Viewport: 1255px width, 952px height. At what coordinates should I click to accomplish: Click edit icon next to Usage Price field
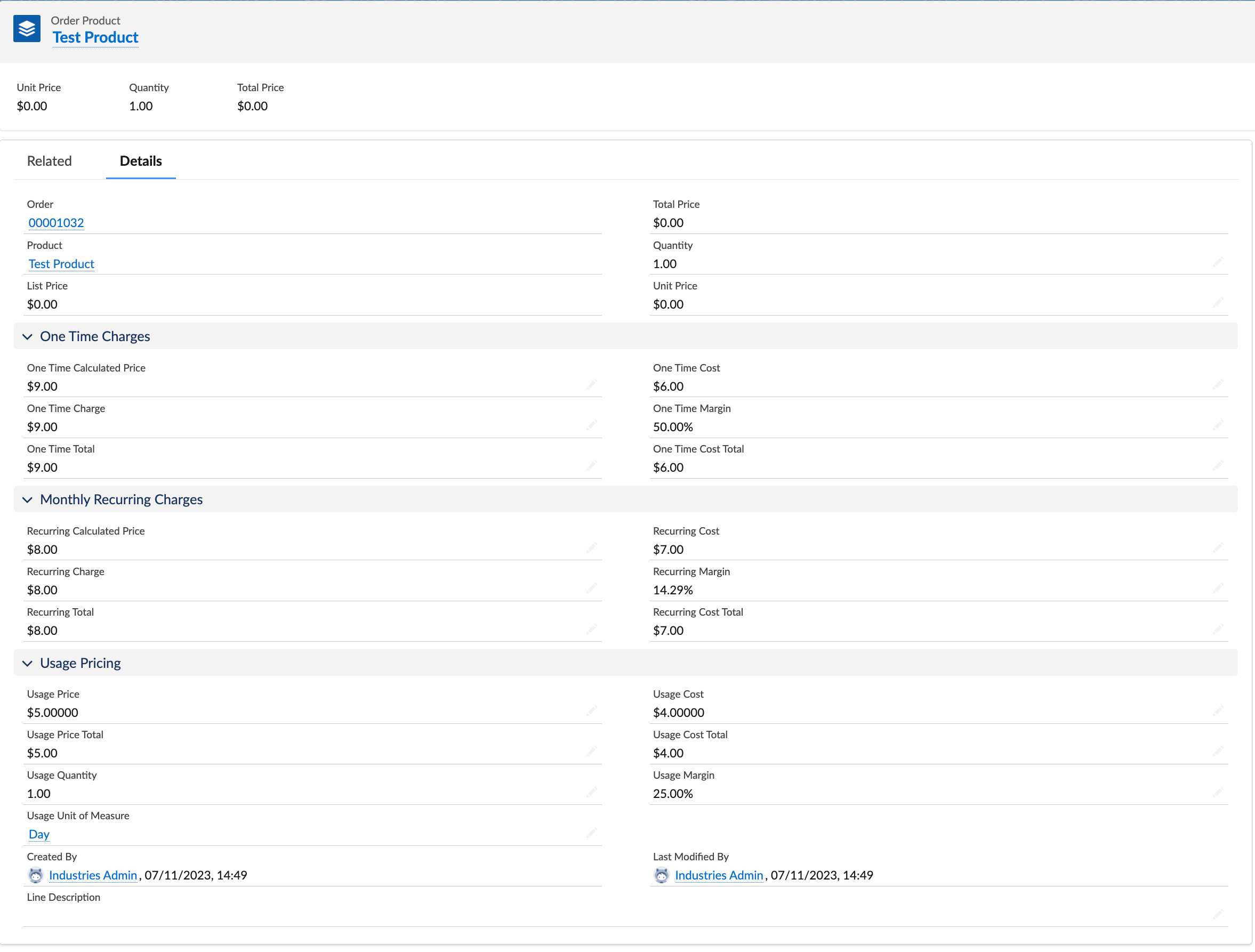pyautogui.click(x=592, y=711)
